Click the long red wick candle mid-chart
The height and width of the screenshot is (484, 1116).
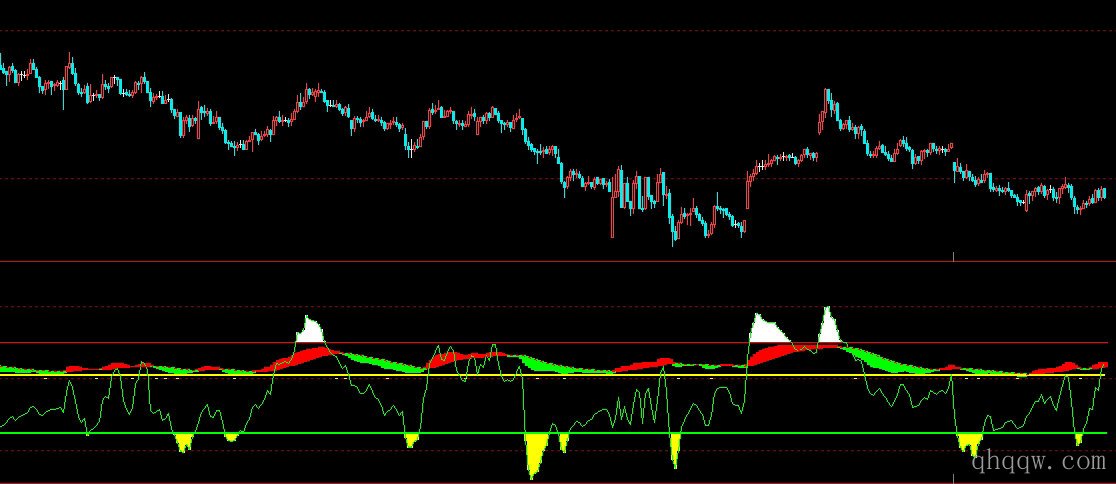pyautogui.click(x=612, y=215)
